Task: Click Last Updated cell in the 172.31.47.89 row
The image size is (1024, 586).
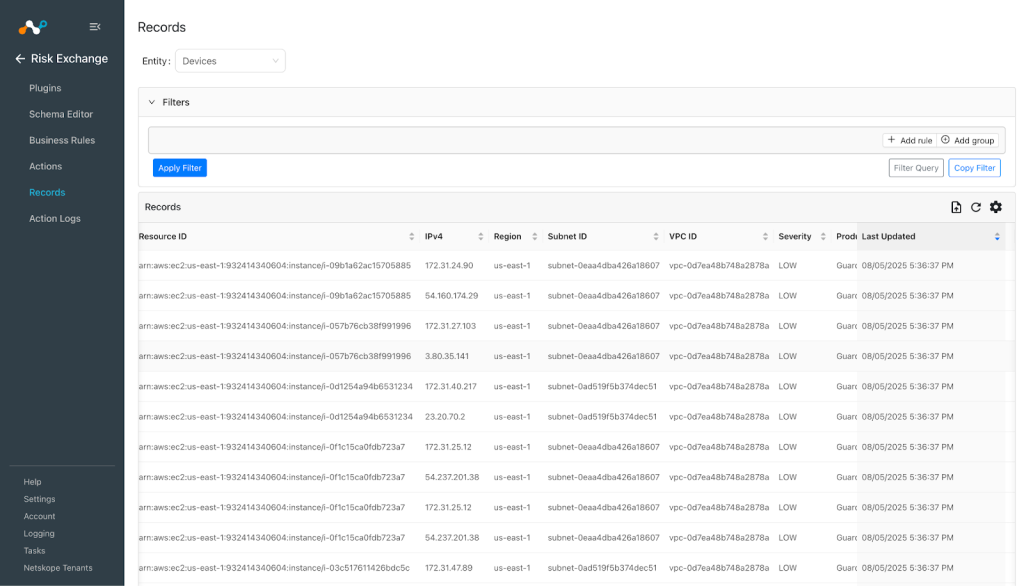Action: (x=907, y=568)
